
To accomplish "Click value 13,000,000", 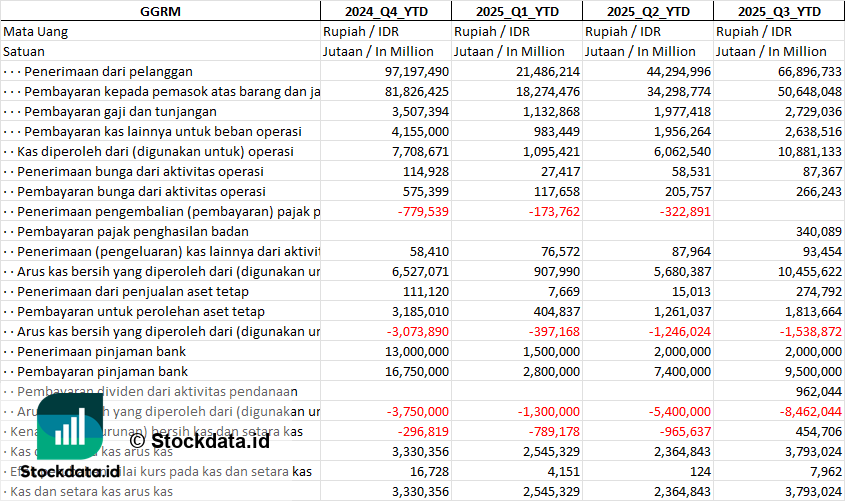I will (417, 351).
